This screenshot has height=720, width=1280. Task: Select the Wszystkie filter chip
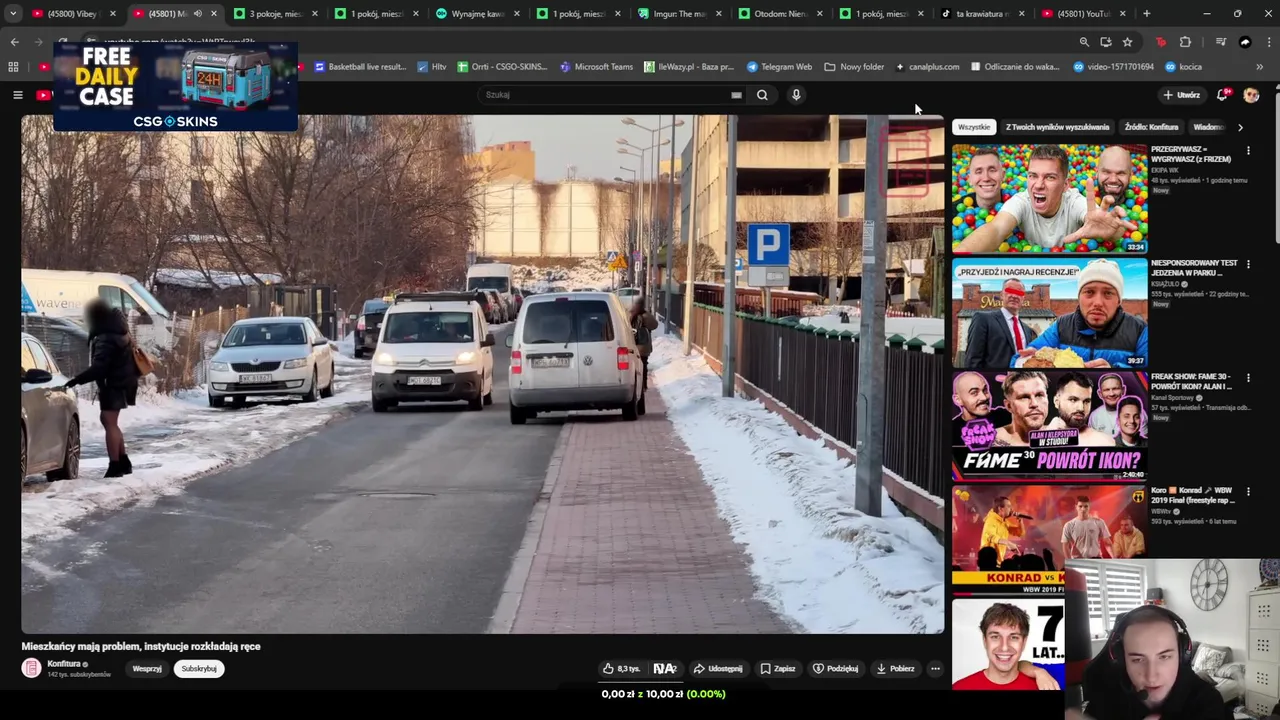973,127
